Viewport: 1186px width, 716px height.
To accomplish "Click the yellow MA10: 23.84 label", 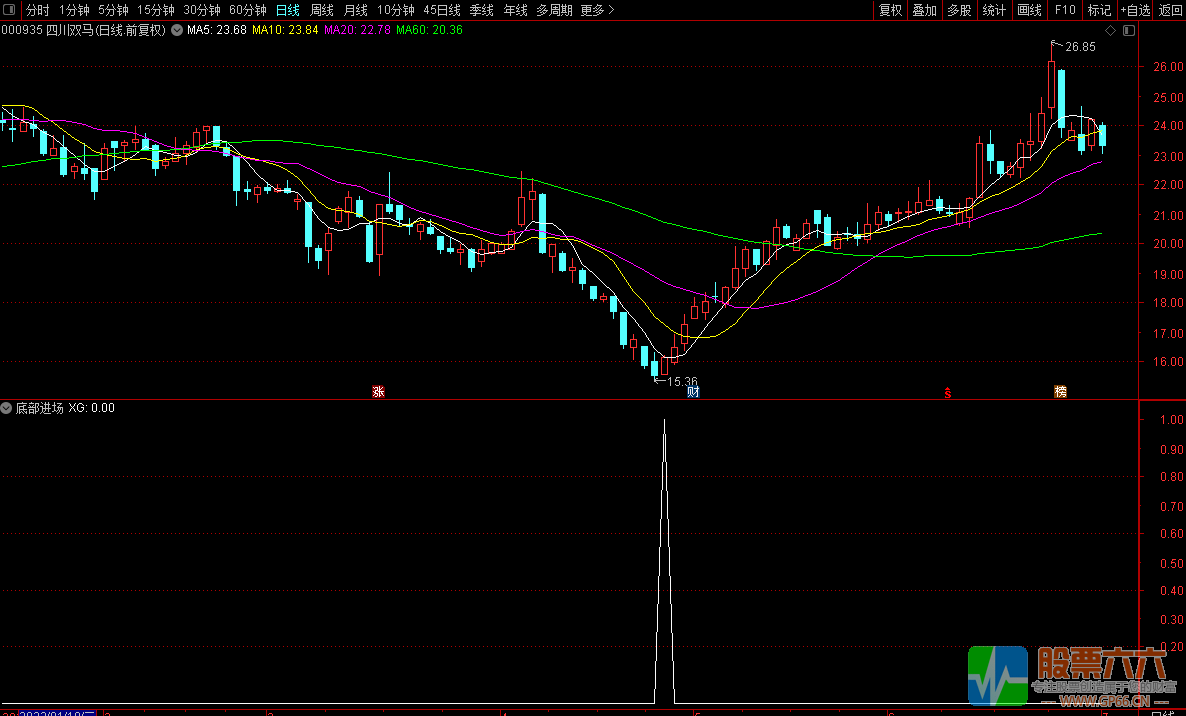I will point(285,30).
